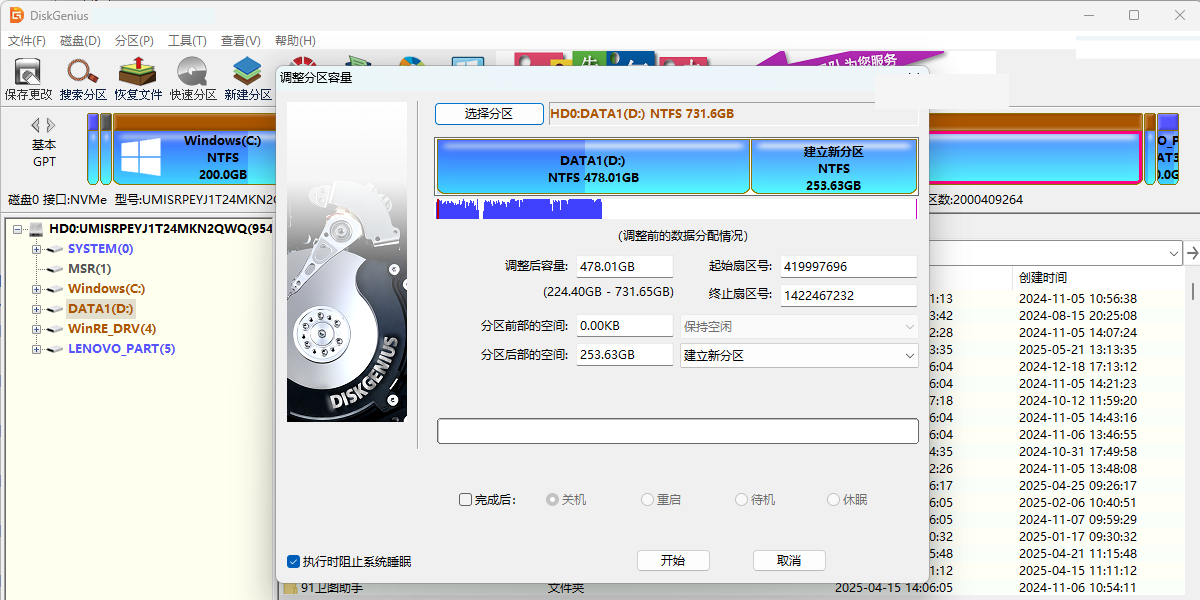Click the disk navigation right arrow
1200x600 pixels.
tap(51, 125)
